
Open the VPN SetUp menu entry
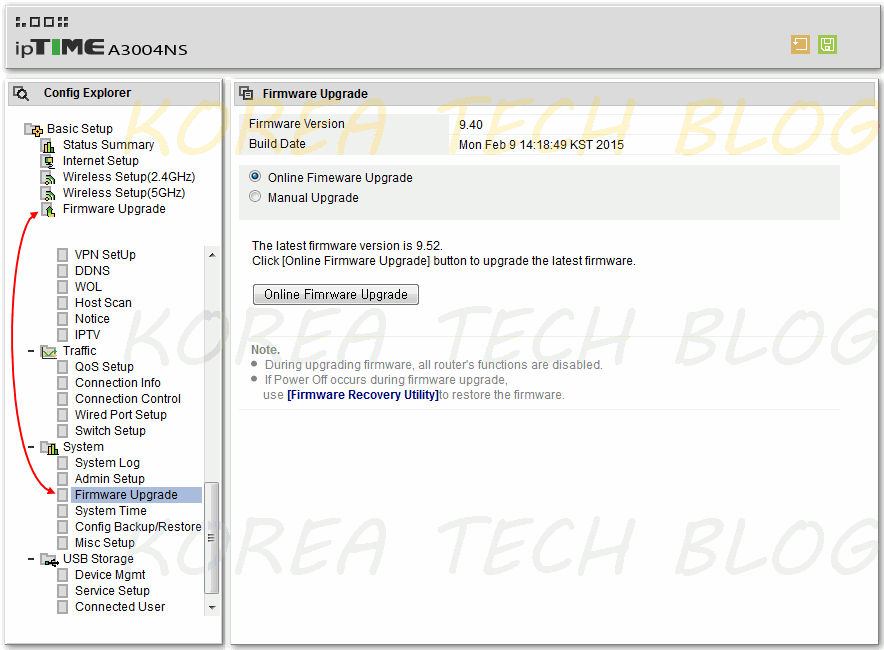[x=105, y=255]
